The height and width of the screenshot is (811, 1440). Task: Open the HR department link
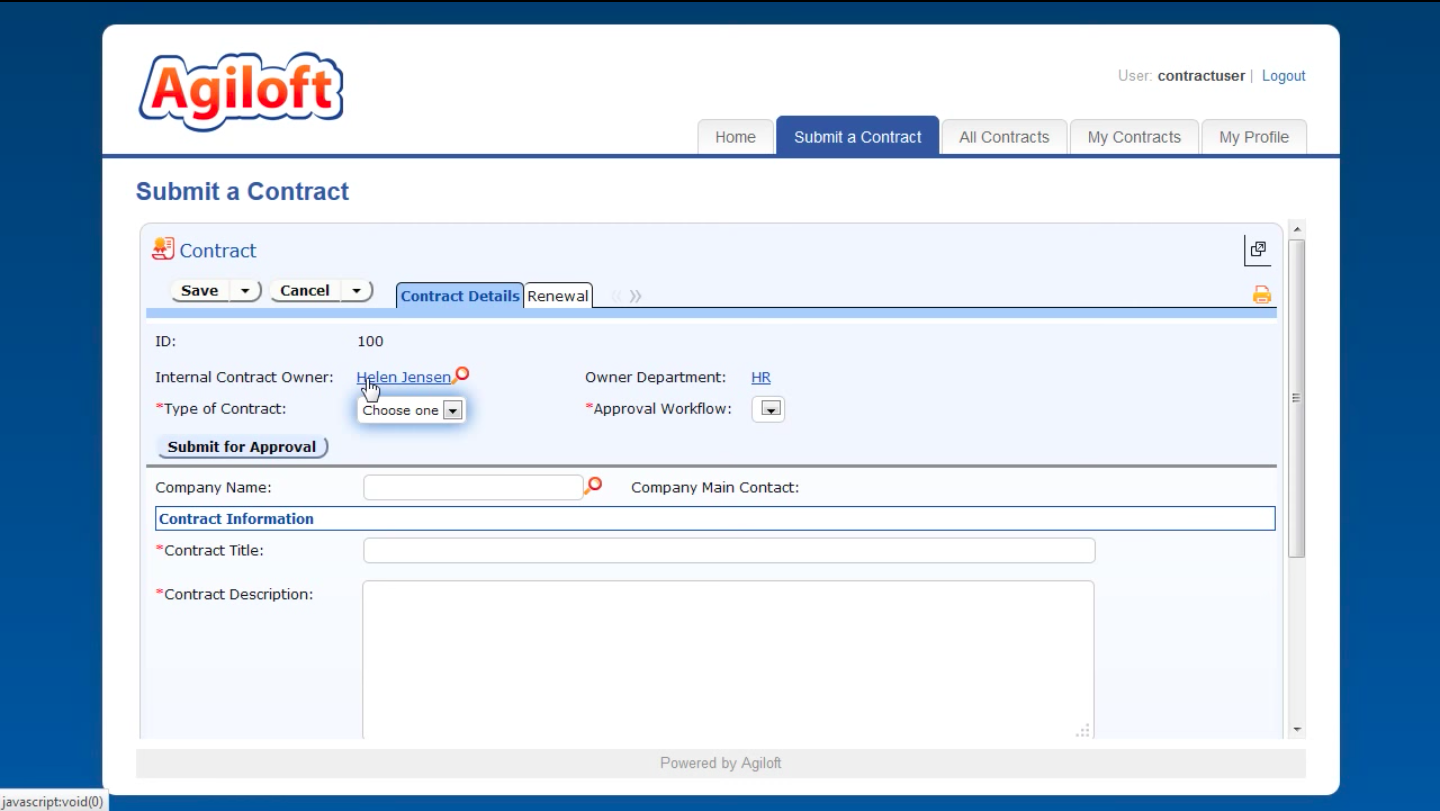click(x=761, y=377)
